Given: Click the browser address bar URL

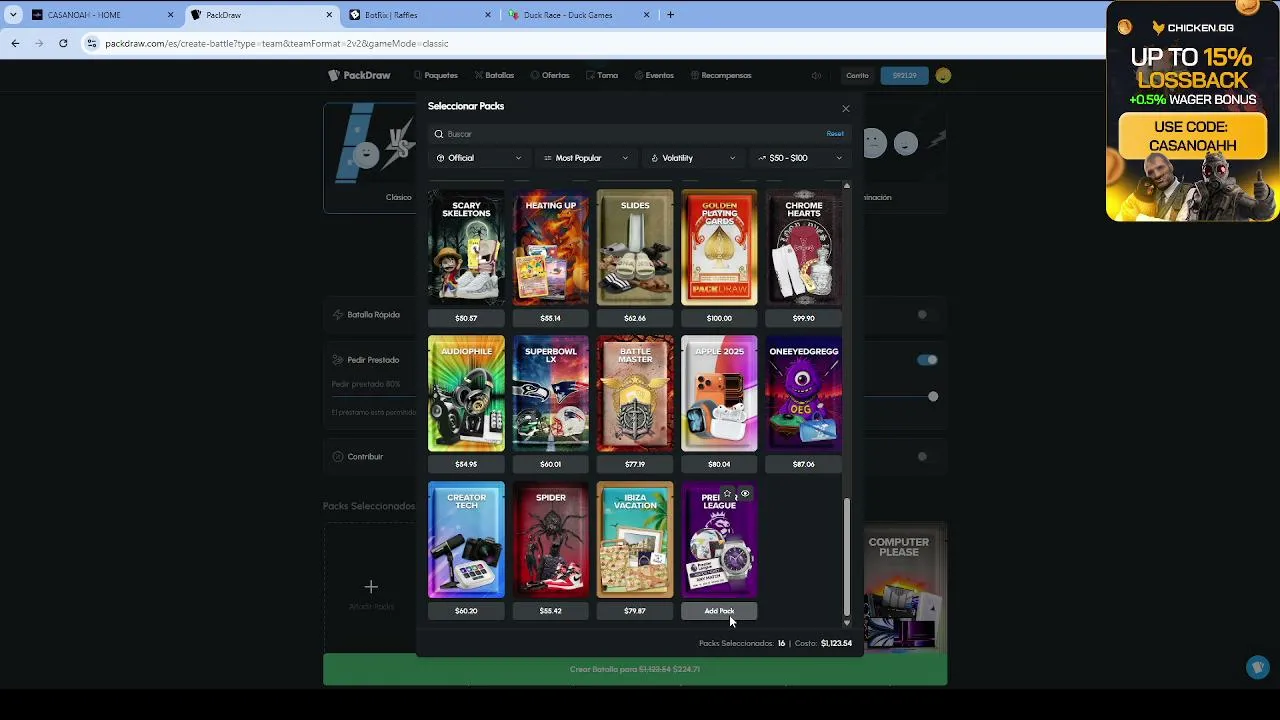Looking at the screenshot, I should pyautogui.click(x=277, y=43).
